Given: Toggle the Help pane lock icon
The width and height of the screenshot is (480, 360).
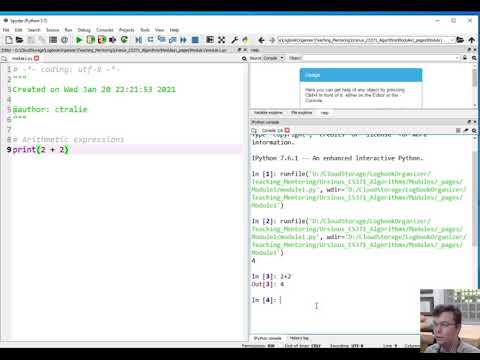Looking at the screenshot, I should (x=465, y=58).
